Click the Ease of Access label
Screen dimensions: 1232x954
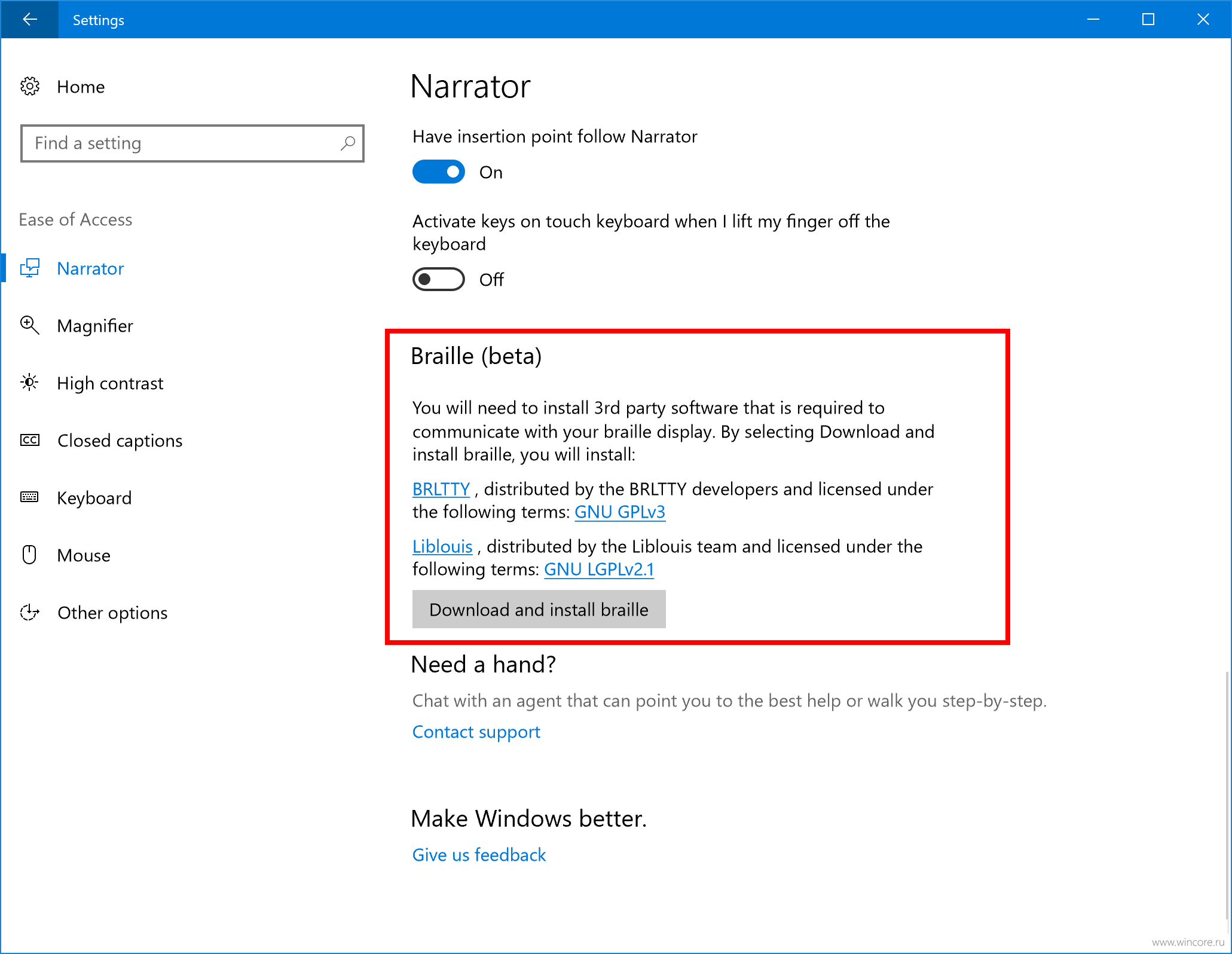[x=75, y=219]
